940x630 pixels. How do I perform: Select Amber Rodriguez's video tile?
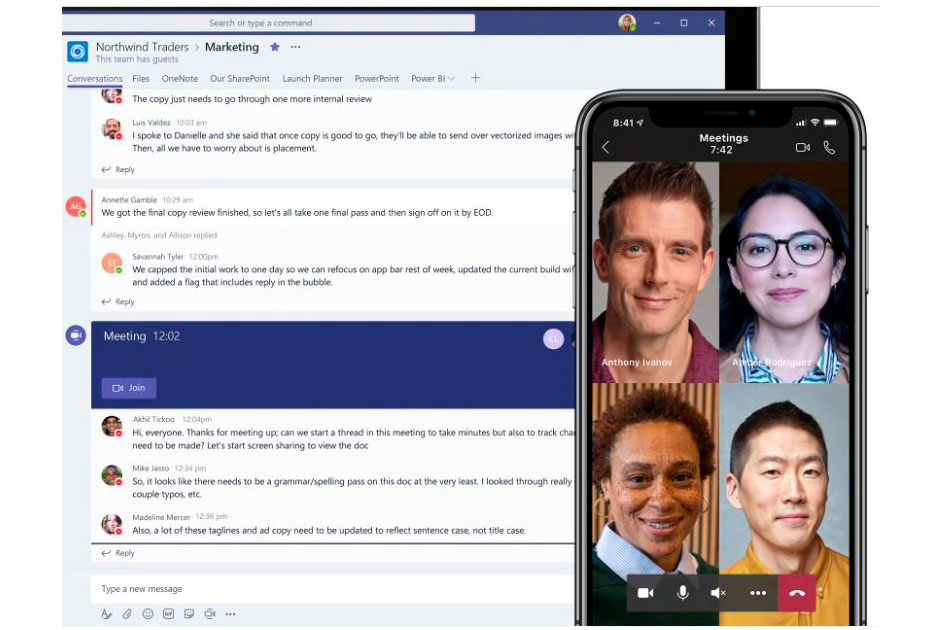[x=784, y=272]
